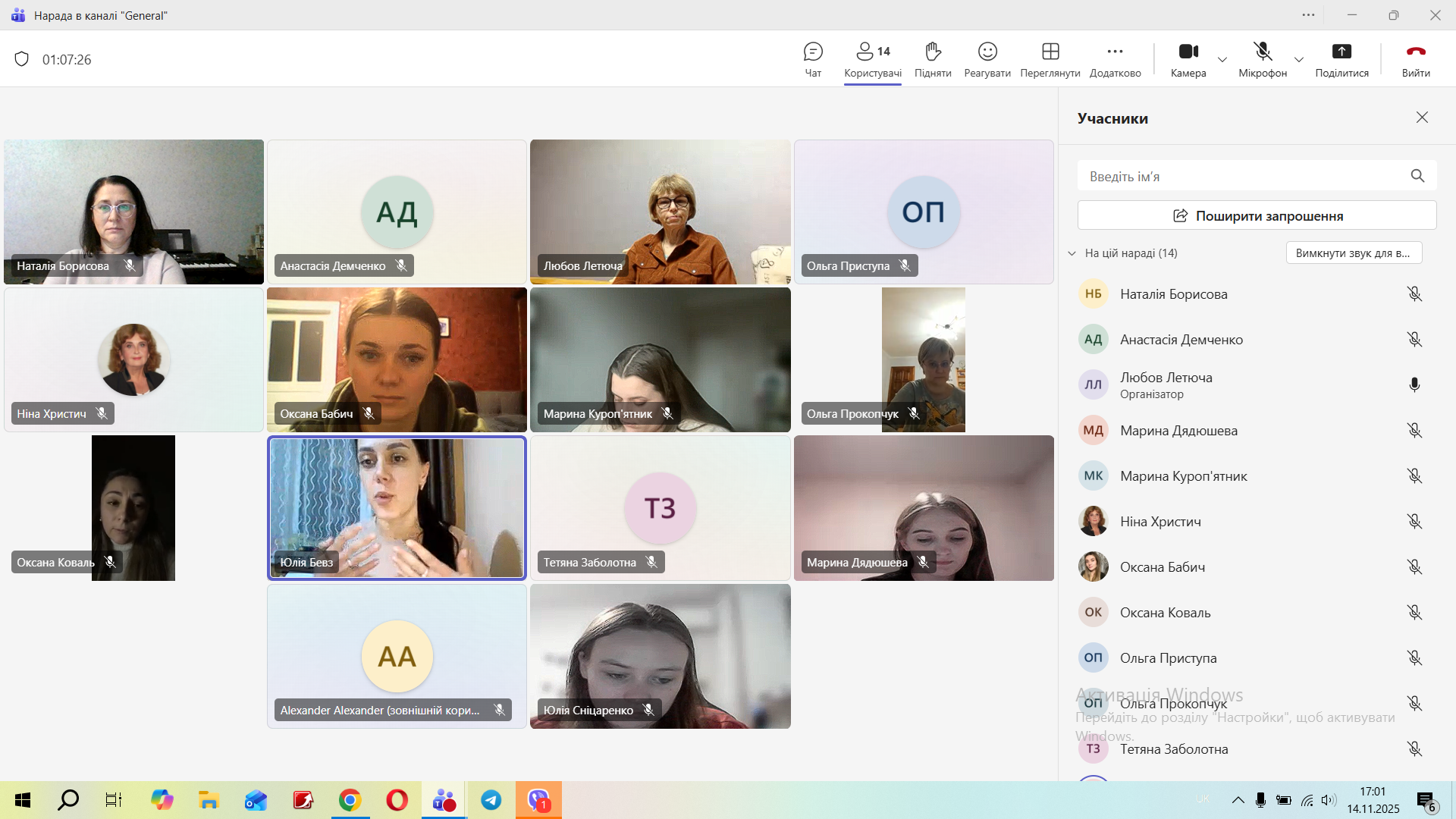Select Марина Дядюшева in participants list
1456x819 pixels.
[1178, 431]
